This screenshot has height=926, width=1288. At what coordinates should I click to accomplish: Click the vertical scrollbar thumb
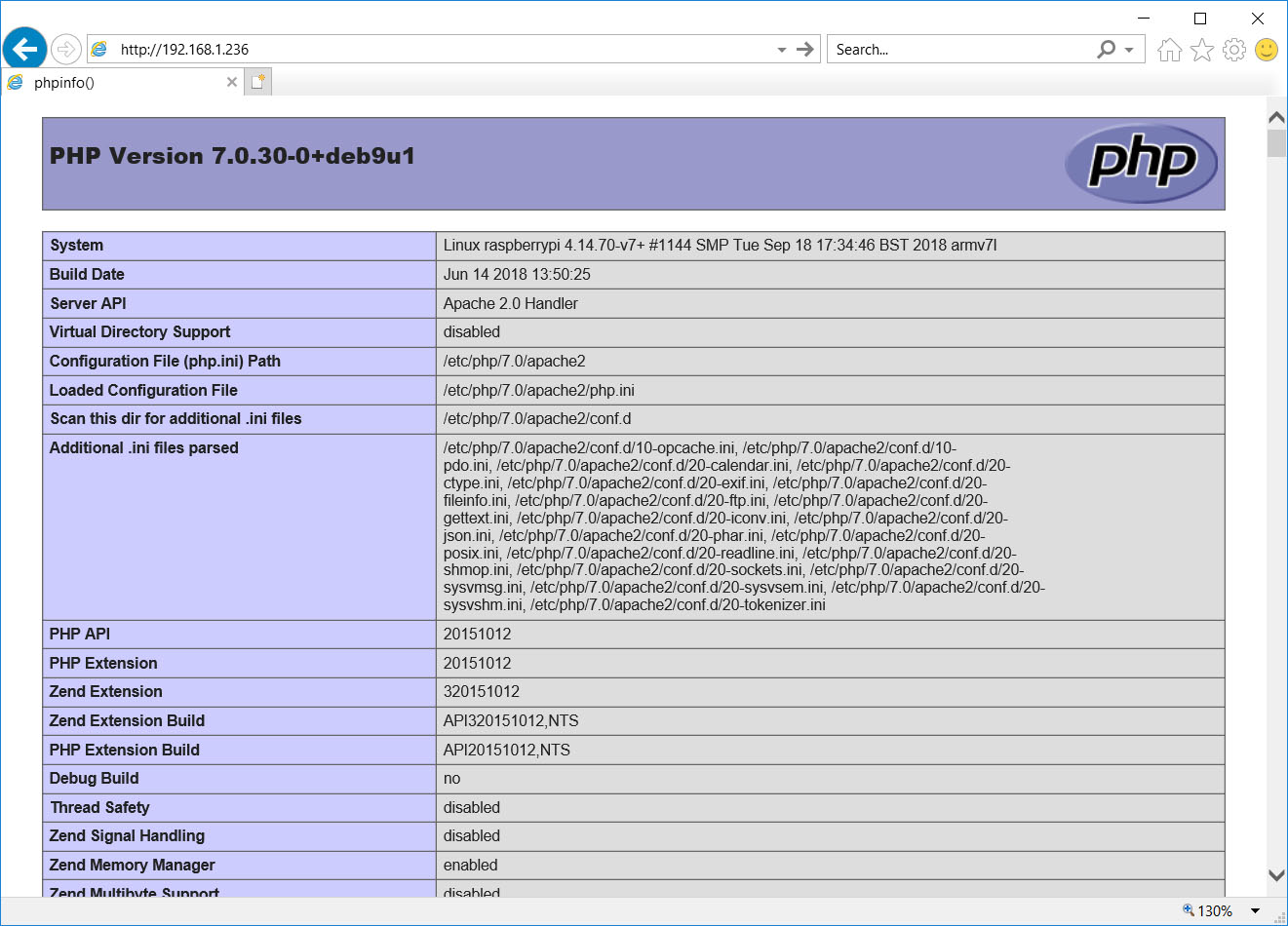coord(1276,143)
